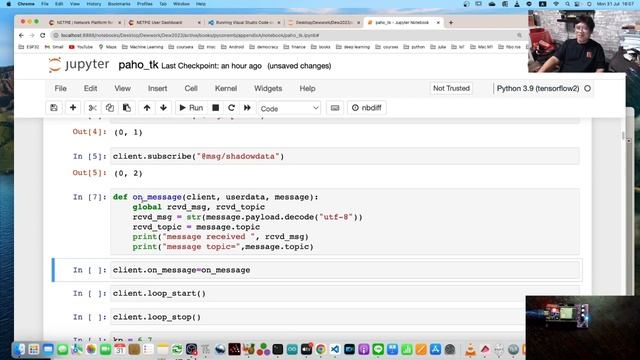Click the browser forward arrow
This screenshot has width=640, height=360.
32,36
